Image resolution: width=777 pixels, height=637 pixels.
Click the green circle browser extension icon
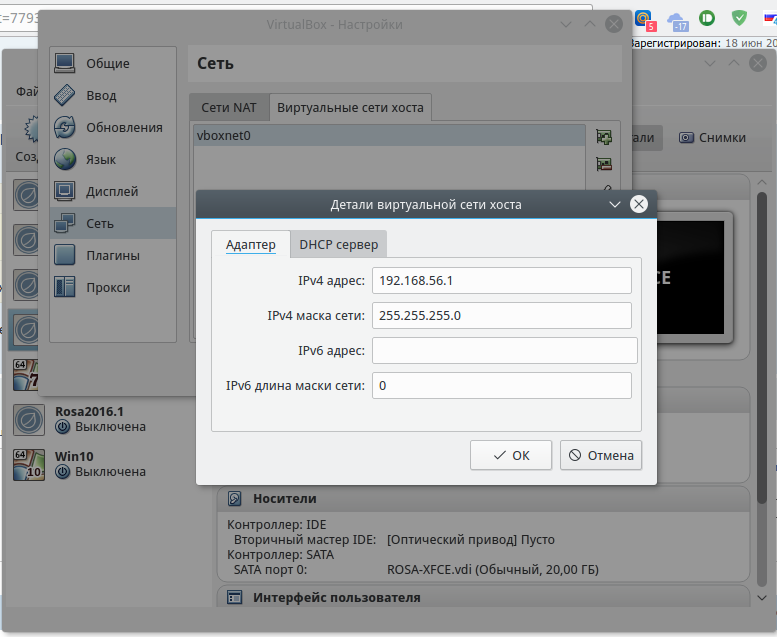coord(707,18)
